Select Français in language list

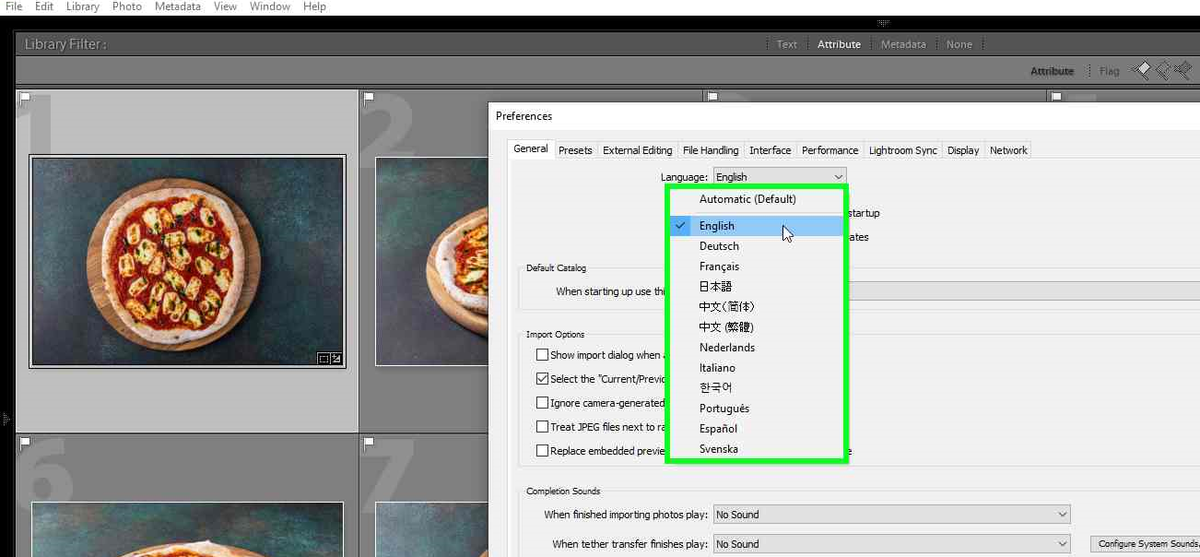[x=756, y=267]
